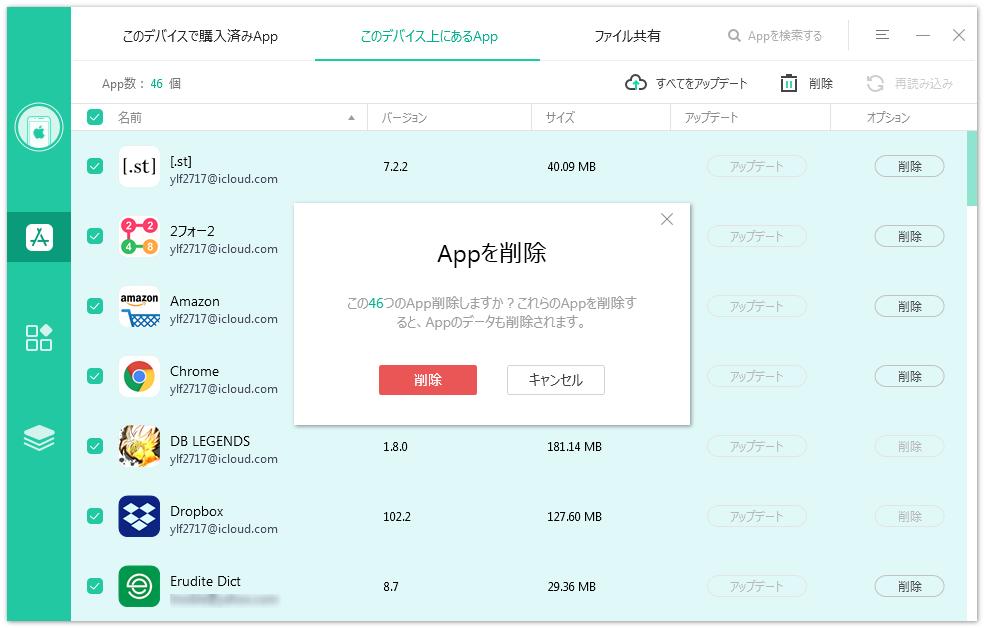The width and height of the screenshot is (984, 628).
Task: Focus the Appを検索する search field
Action: tap(784, 36)
